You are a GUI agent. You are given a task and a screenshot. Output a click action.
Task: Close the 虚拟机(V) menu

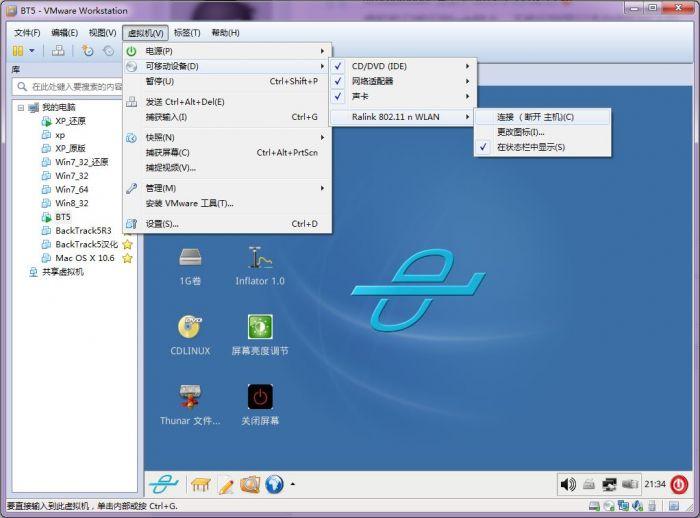click(146, 33)
